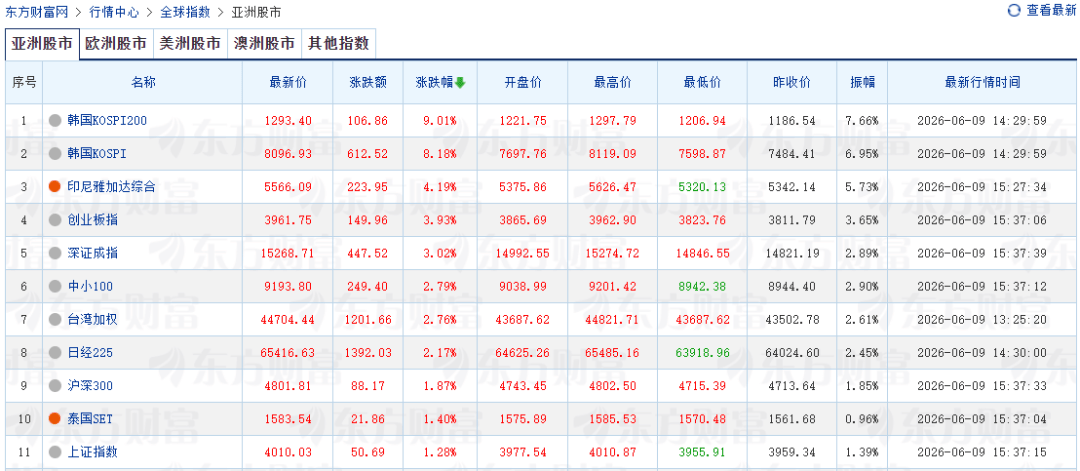
Task: Sort by the 最新价 column header
Action: (x=288, y=83)
